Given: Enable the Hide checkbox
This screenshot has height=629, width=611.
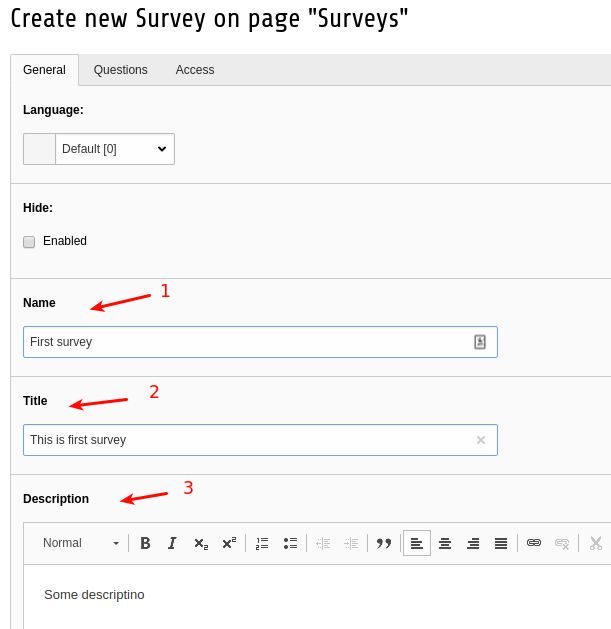Looking at the screenshot, I should click(x=29, y=241).
